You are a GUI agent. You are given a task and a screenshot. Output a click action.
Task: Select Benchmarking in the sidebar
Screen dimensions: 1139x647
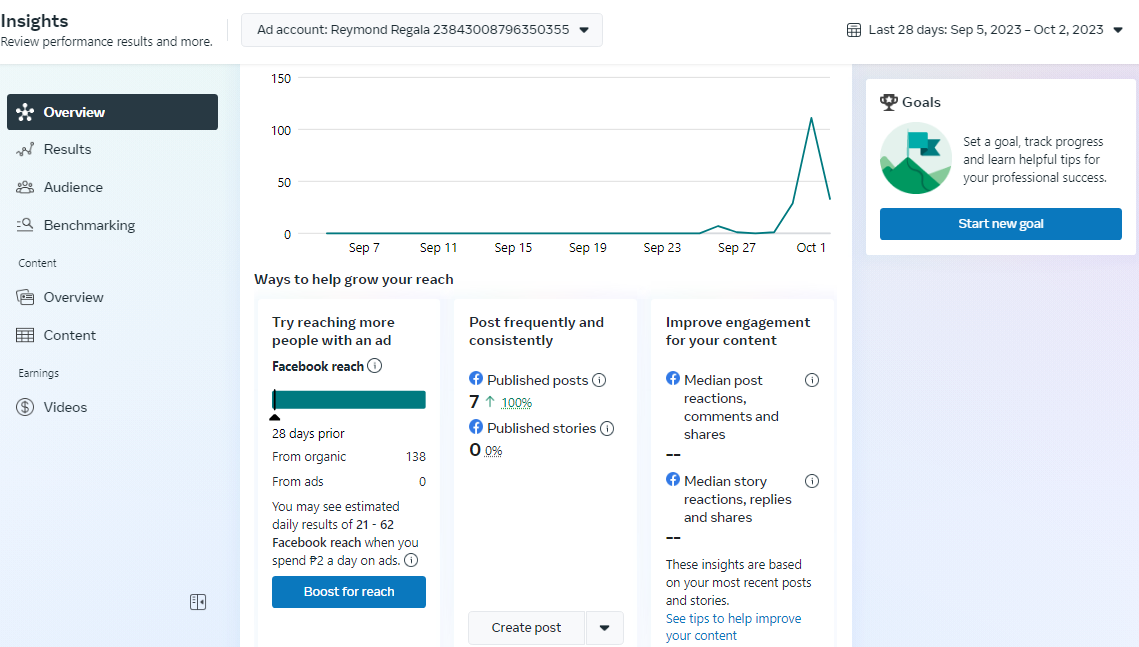[x=89, y=225]
